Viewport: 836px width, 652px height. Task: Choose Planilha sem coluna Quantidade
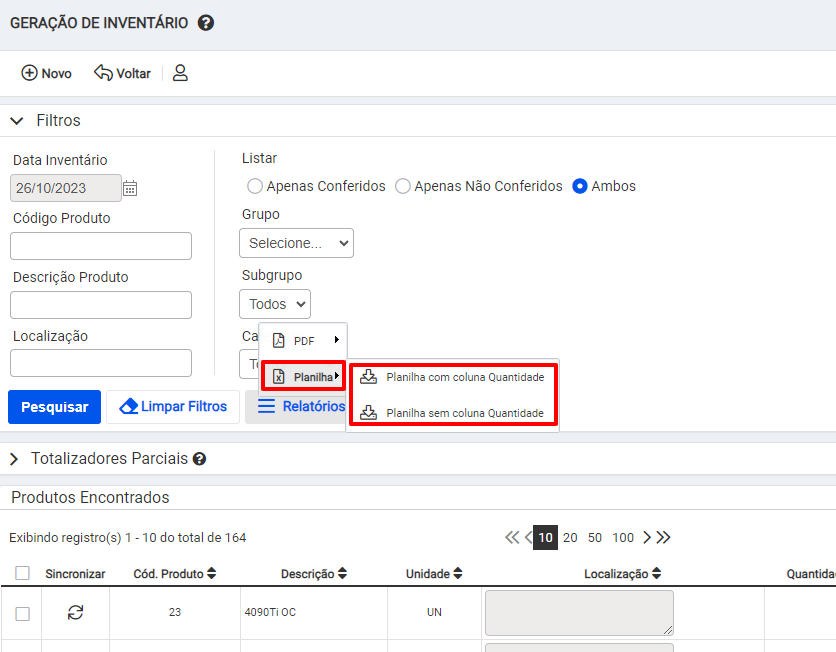(x=453, y=413)
